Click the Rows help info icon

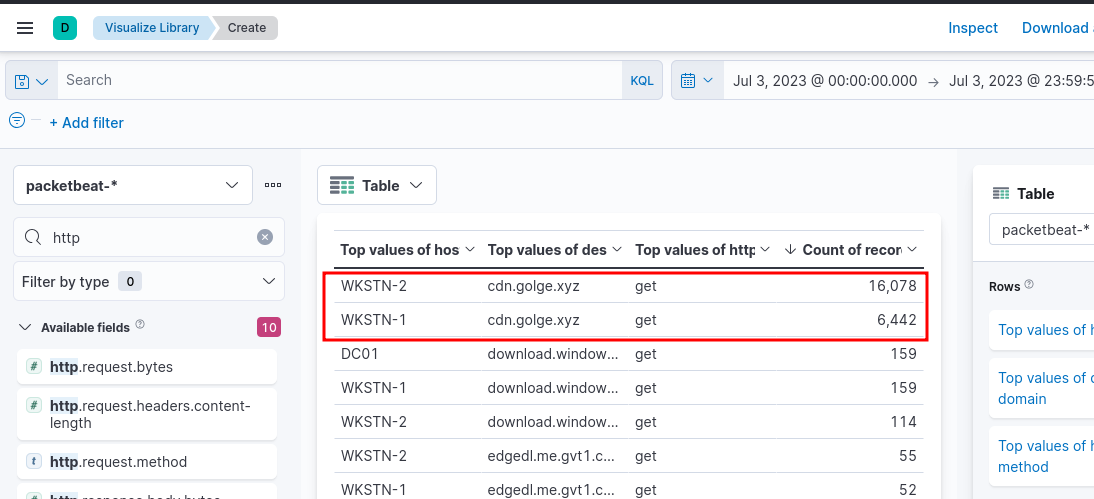[1029, 286]
